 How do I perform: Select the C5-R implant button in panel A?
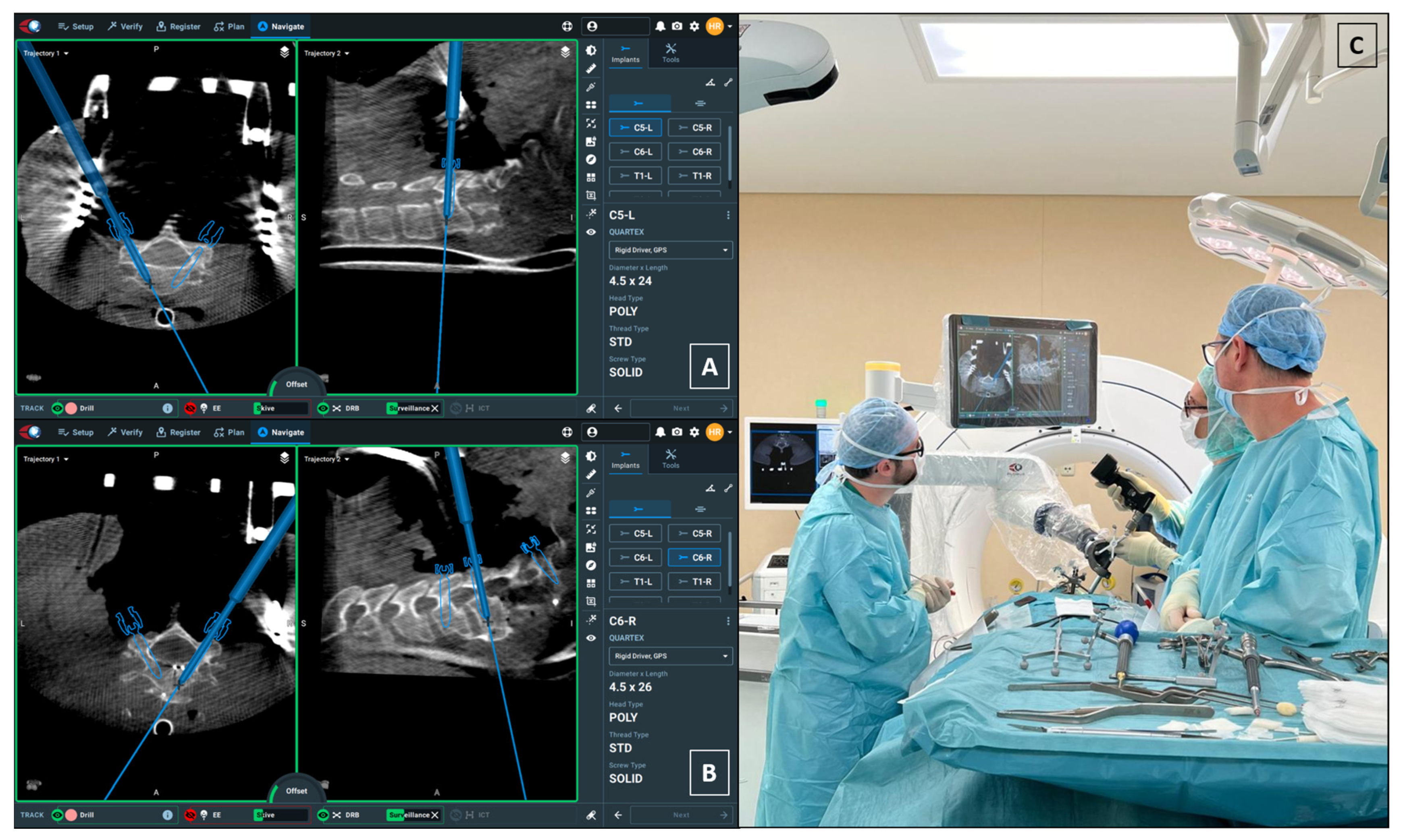[694, 127]
